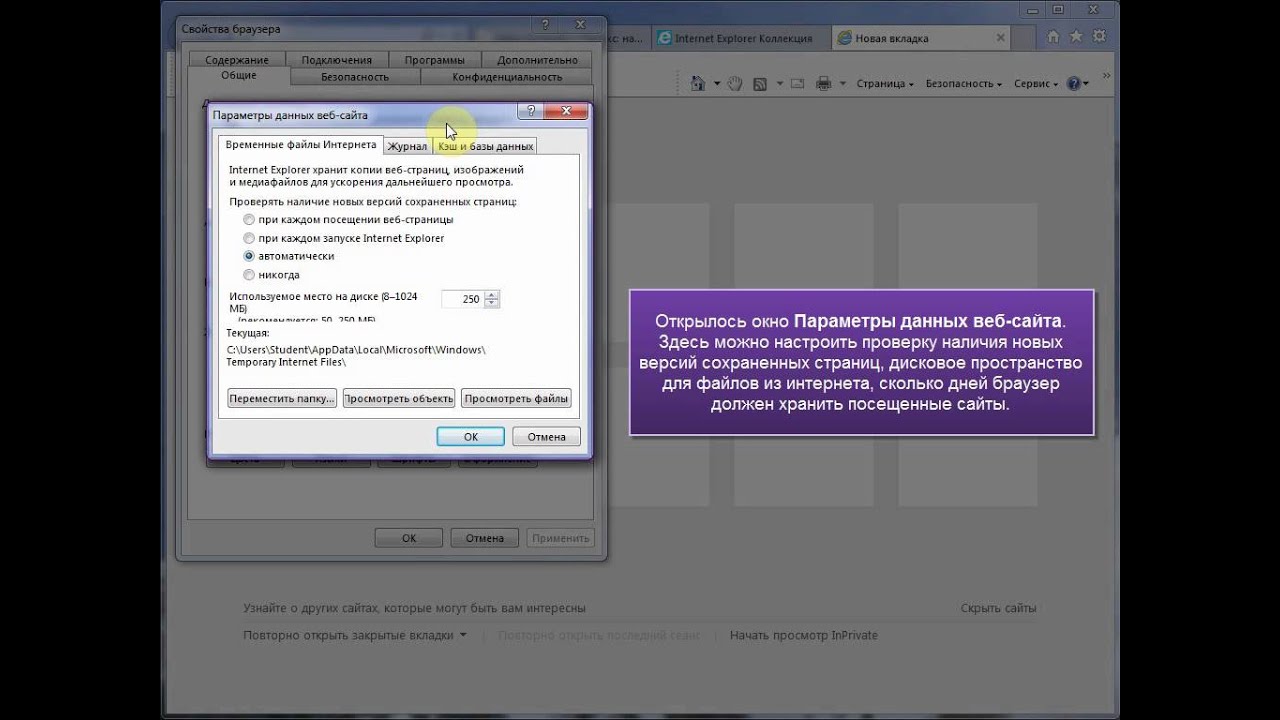Open the Дополнительно tab
The height and width of the screenshot is (720, 1280).
coord(537,60)
